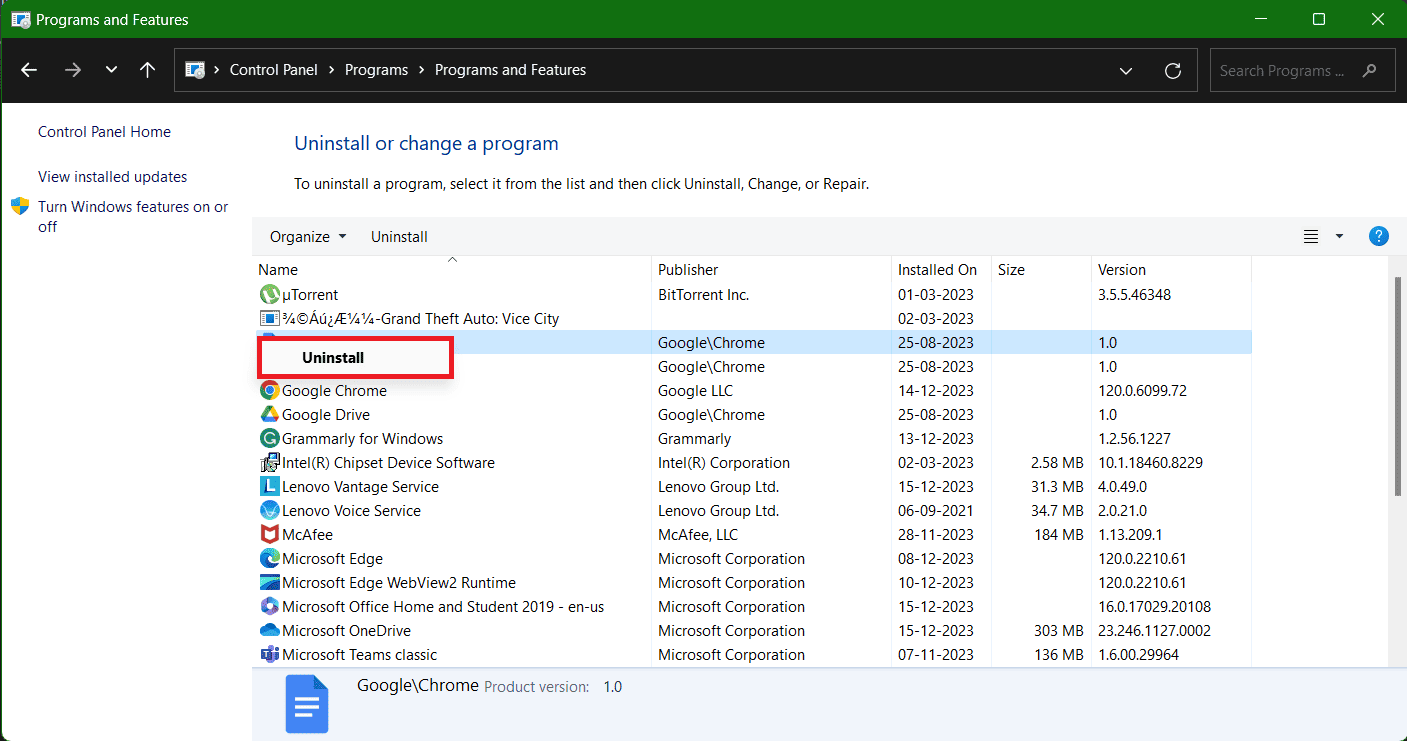Expand the address bar history dropdown
Image resolution: width=1407 pixels, height=741 pixels.
point(1126,71)
